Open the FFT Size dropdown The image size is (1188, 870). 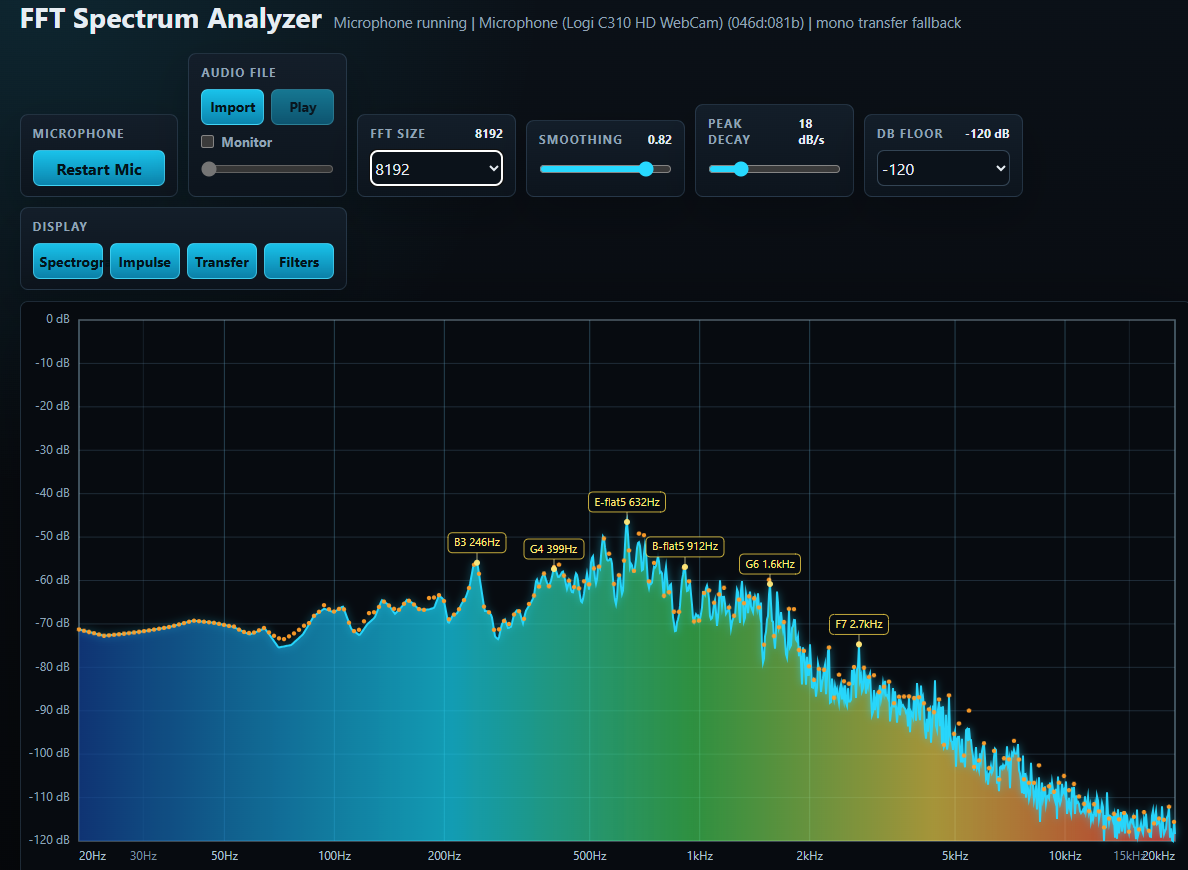436,168
